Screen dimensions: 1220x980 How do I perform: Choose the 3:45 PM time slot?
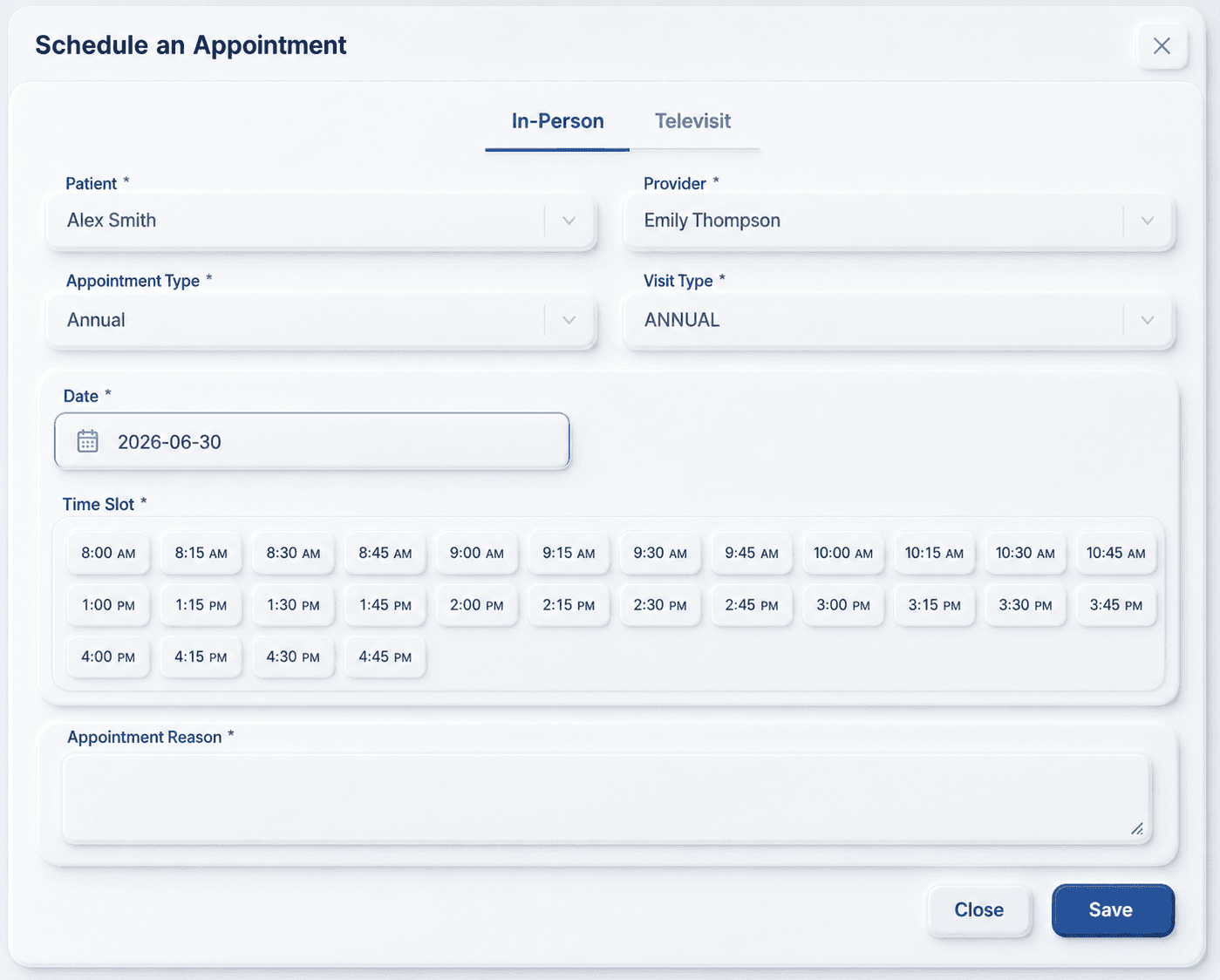[x=1116, y=605]
